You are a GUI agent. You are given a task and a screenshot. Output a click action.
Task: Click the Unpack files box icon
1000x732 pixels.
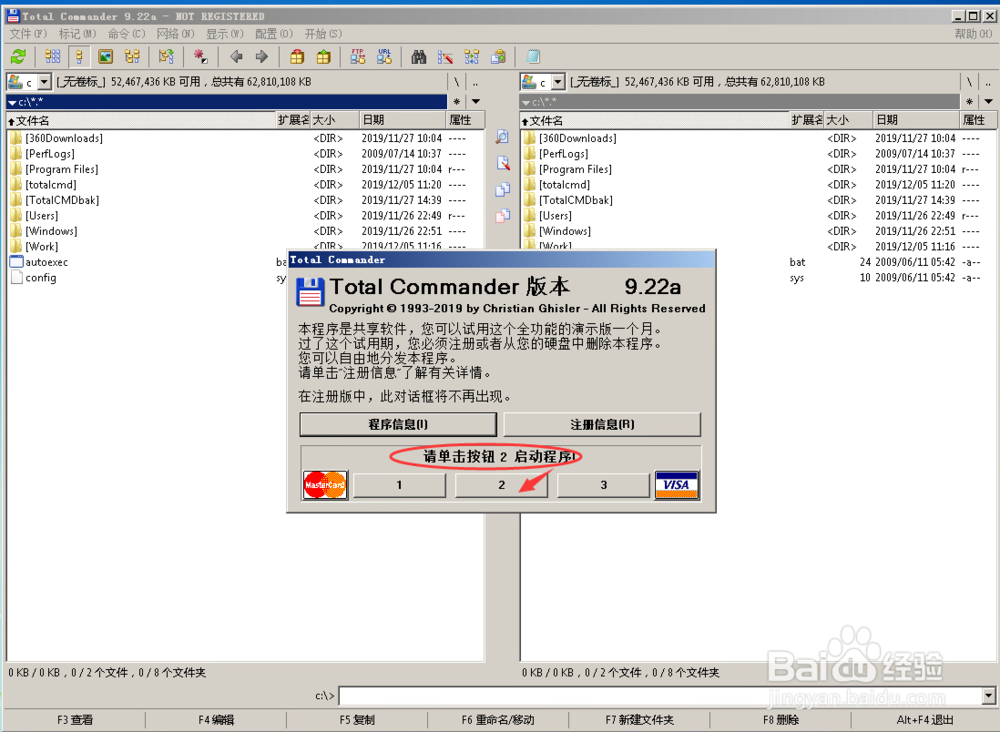[x=324, y=57]
